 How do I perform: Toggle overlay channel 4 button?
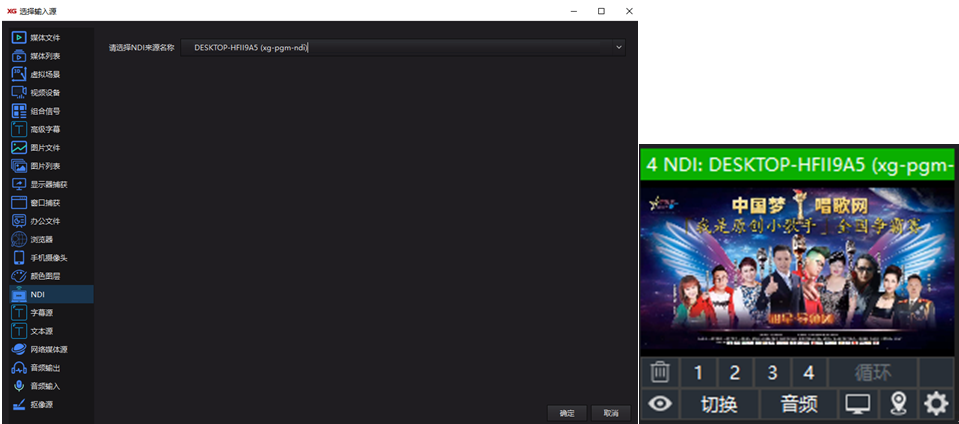coord(809,373)
